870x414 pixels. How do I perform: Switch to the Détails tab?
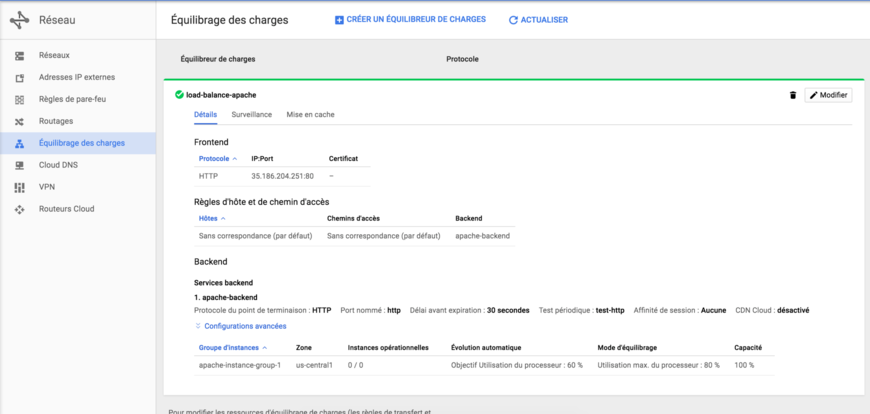[205, 115]
